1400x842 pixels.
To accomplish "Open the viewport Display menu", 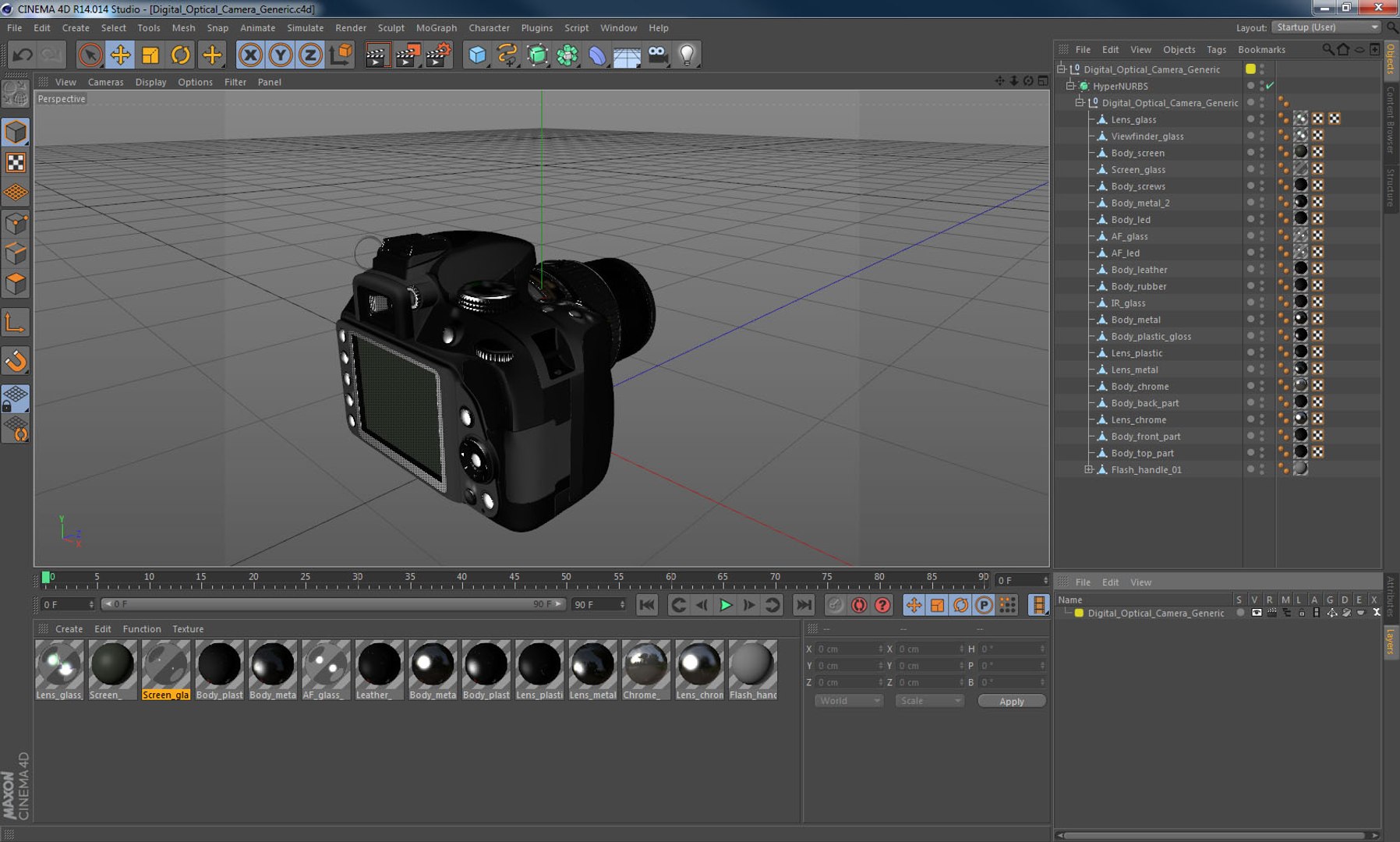I will click(150, 82).
